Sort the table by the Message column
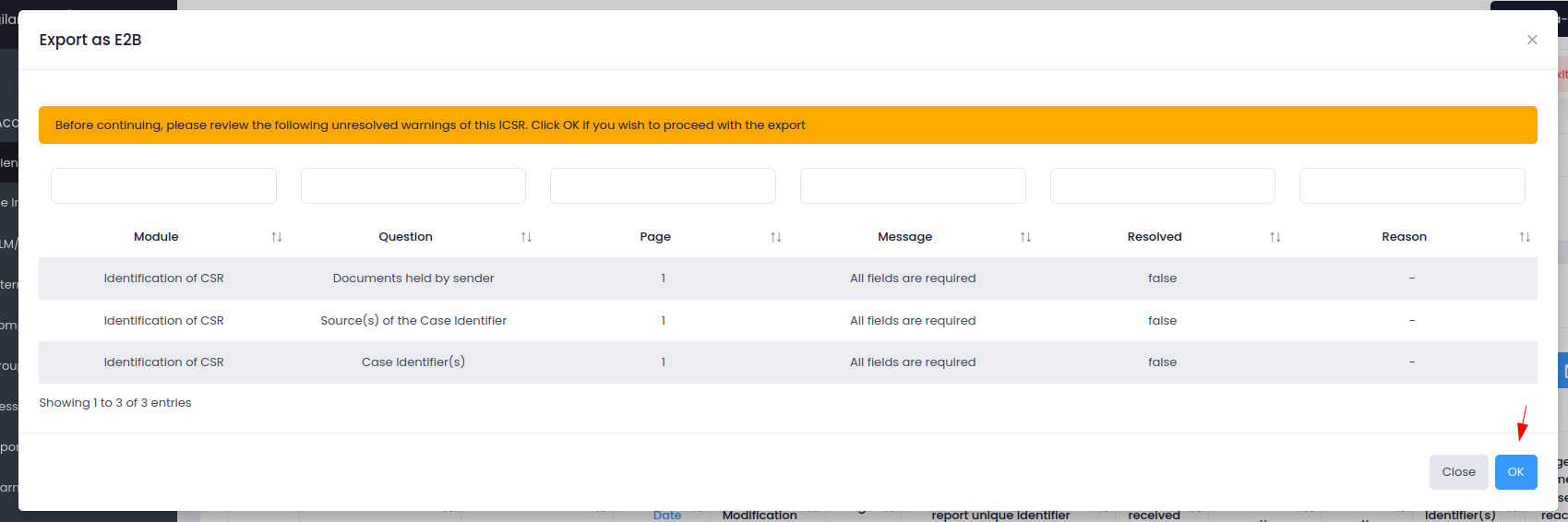The height and width of the screenshot is (522, 1568). [1025, 237]
